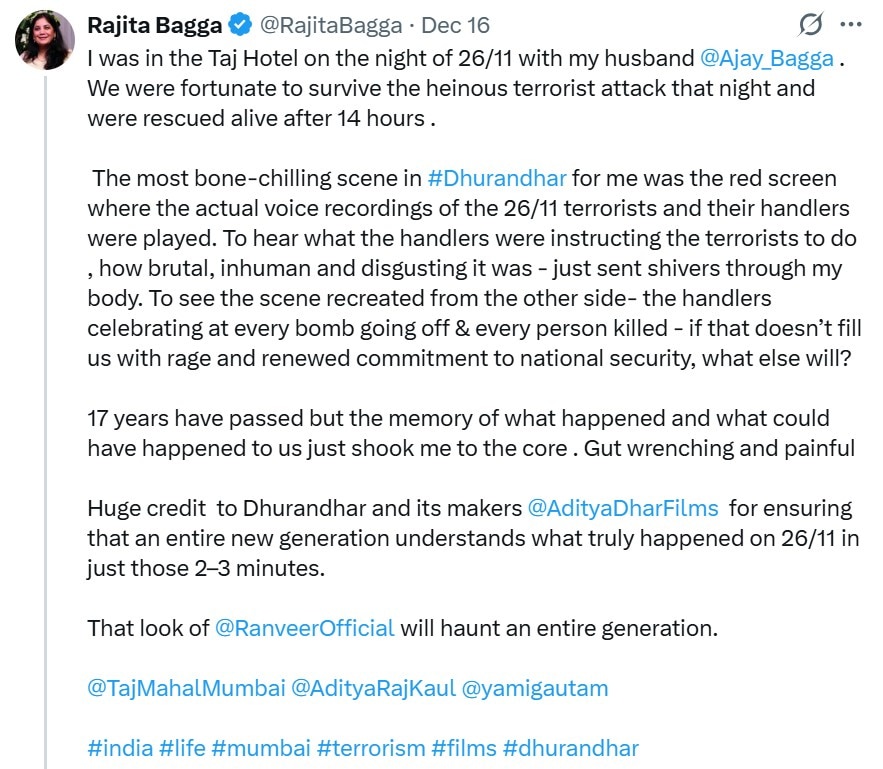Click the #Dhurandhar hashtag in the second paragraph
Screen dimensions: 883x769
497,179
